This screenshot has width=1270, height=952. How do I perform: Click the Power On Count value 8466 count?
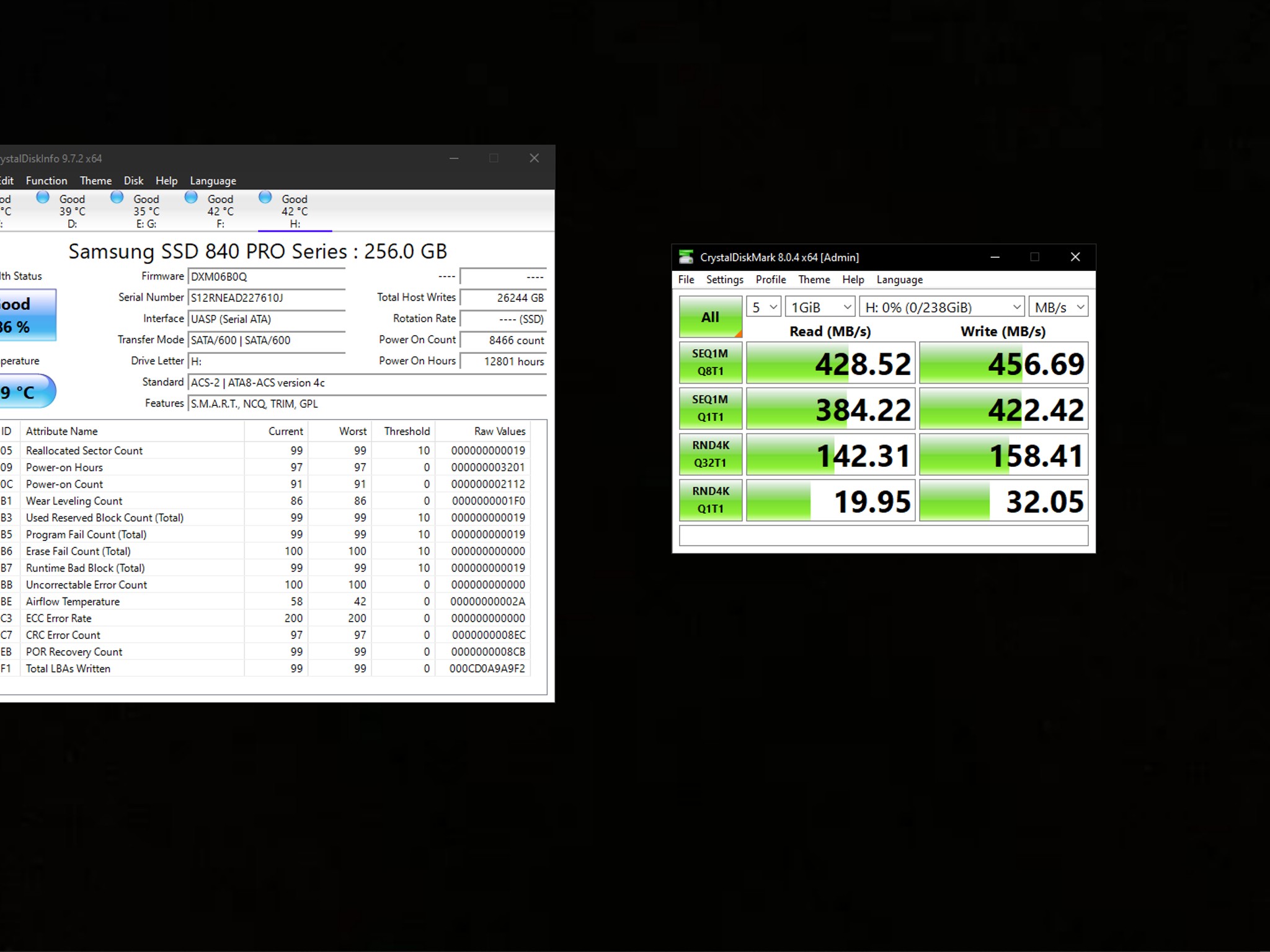click(x=503, y=340)
